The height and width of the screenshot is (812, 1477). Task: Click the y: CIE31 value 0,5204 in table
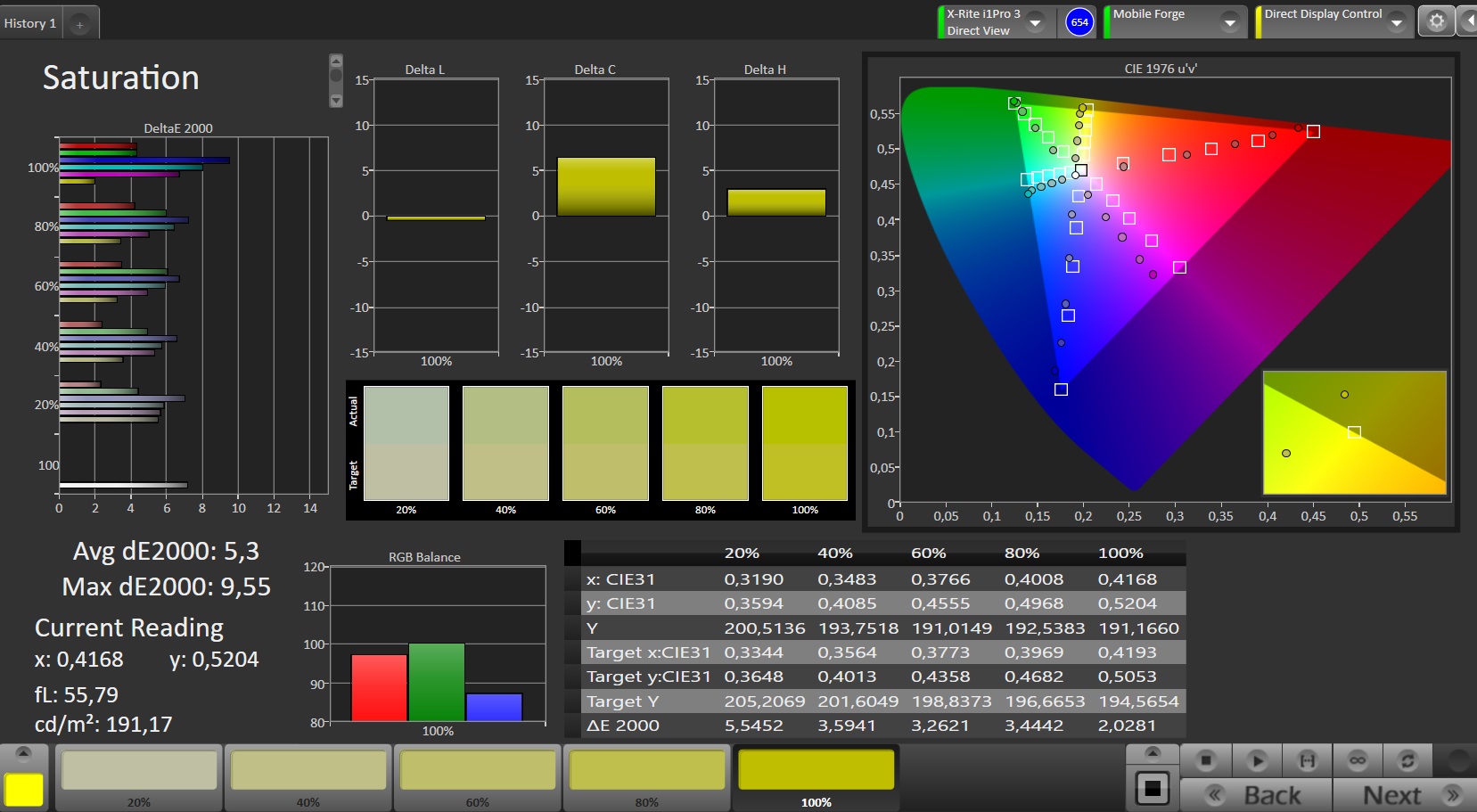1127,603
